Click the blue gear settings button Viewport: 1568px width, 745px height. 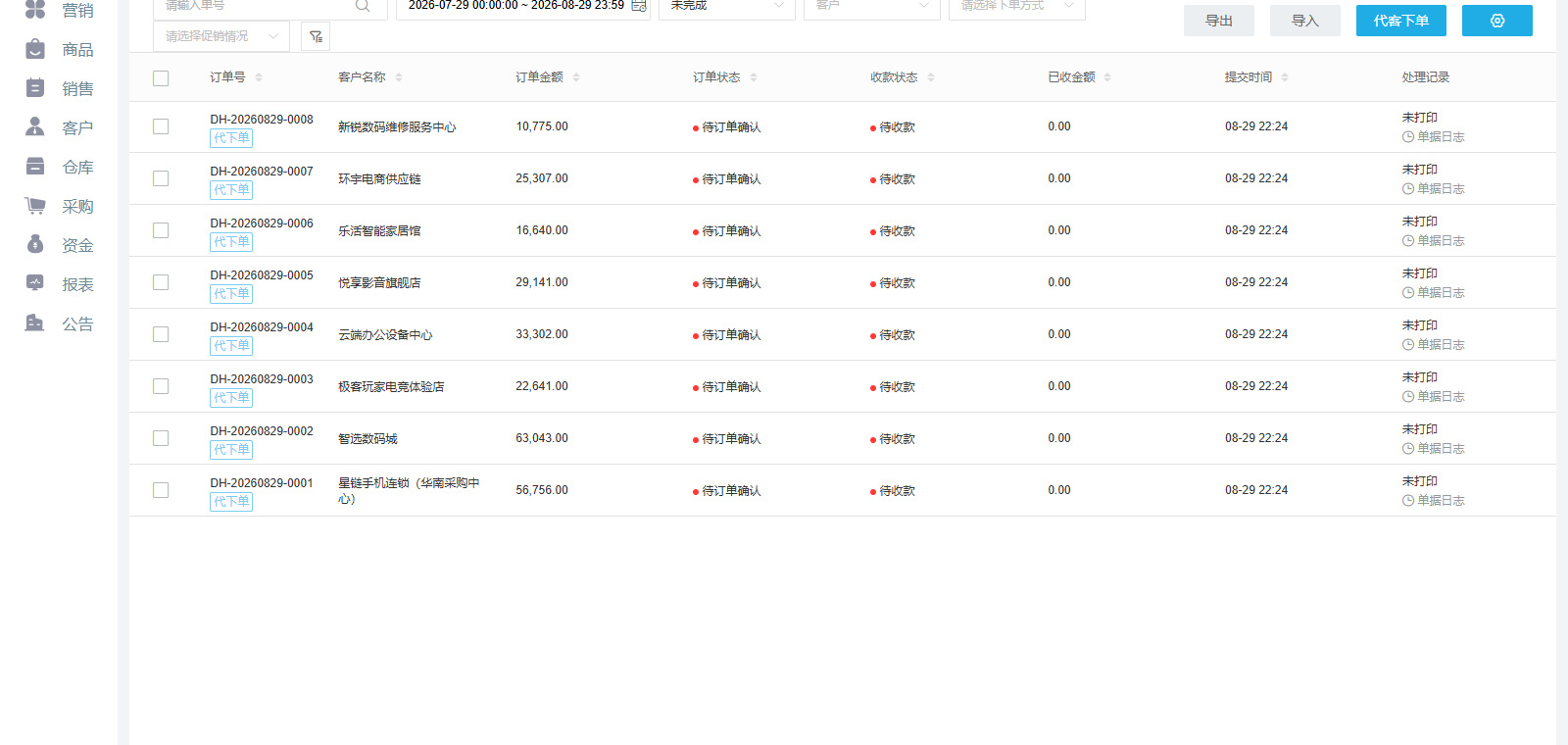pos(1497,21)
